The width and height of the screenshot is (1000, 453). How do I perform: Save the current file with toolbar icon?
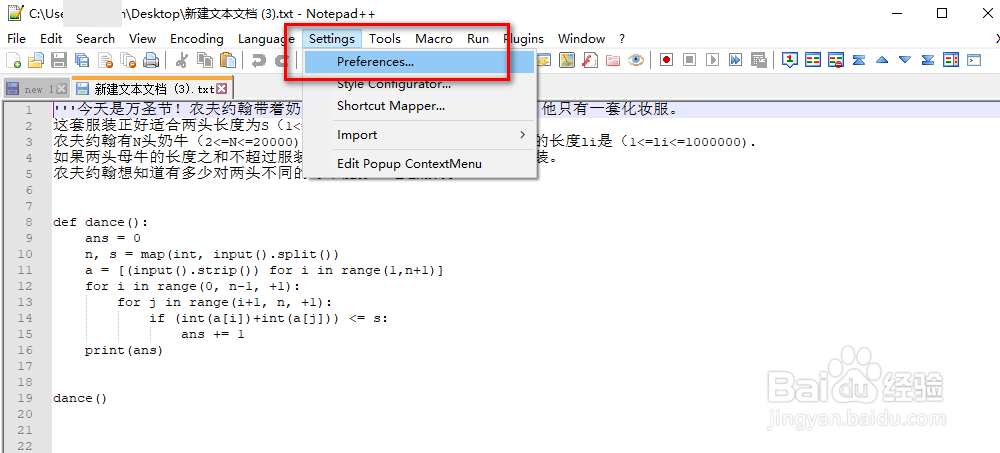[x=59, y=61]
